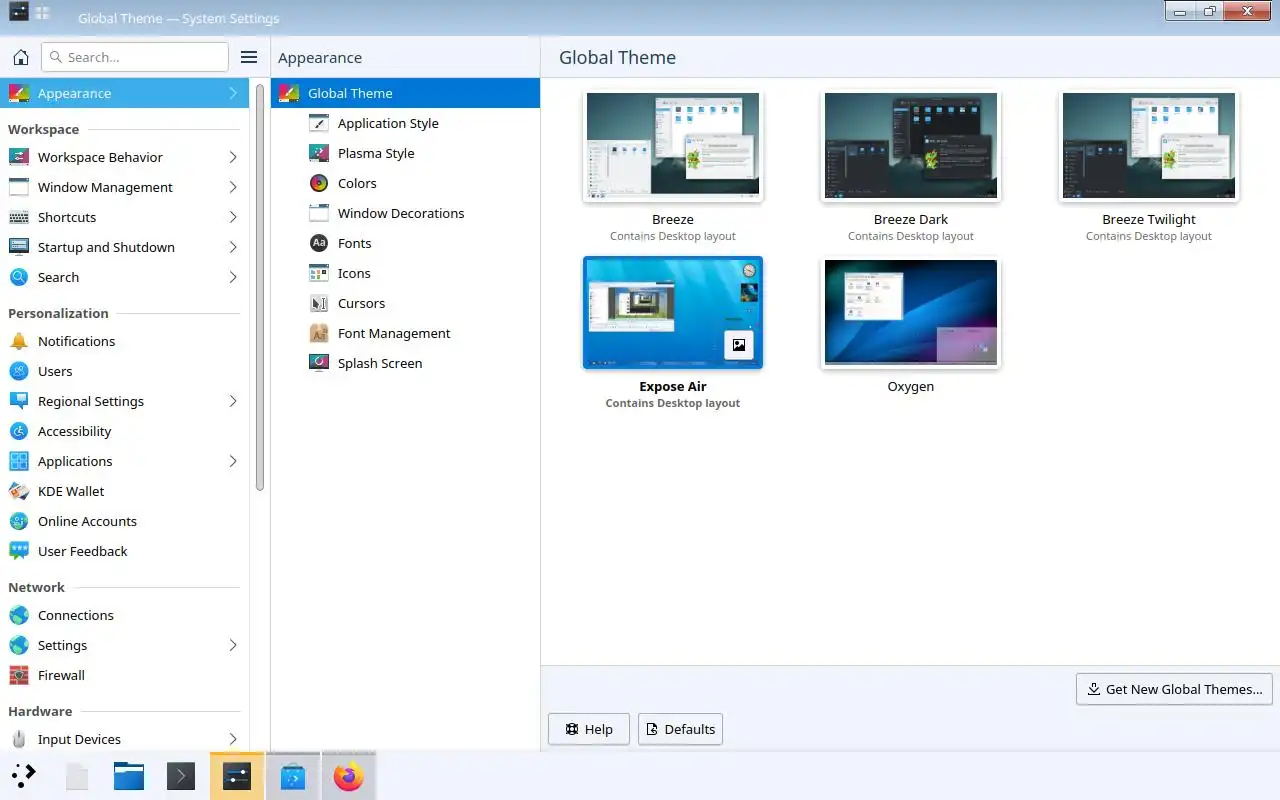Click the Window Management icon
This screenshot has height=800, width=1280.
18,187
